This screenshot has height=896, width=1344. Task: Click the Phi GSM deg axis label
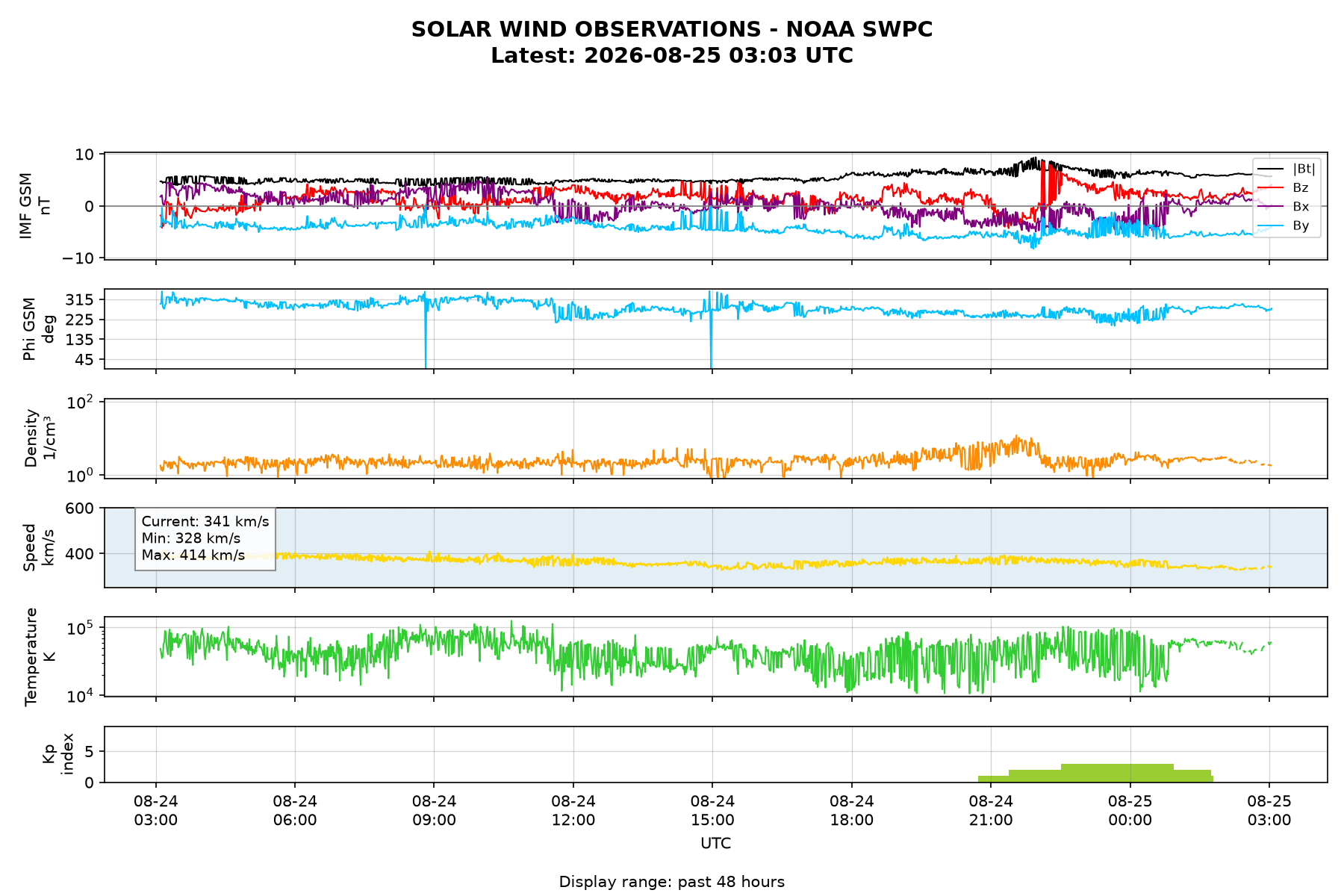39,329
